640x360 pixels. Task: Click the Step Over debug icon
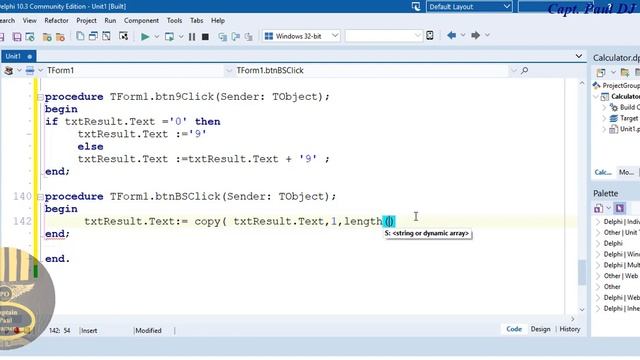coord(236,37)
